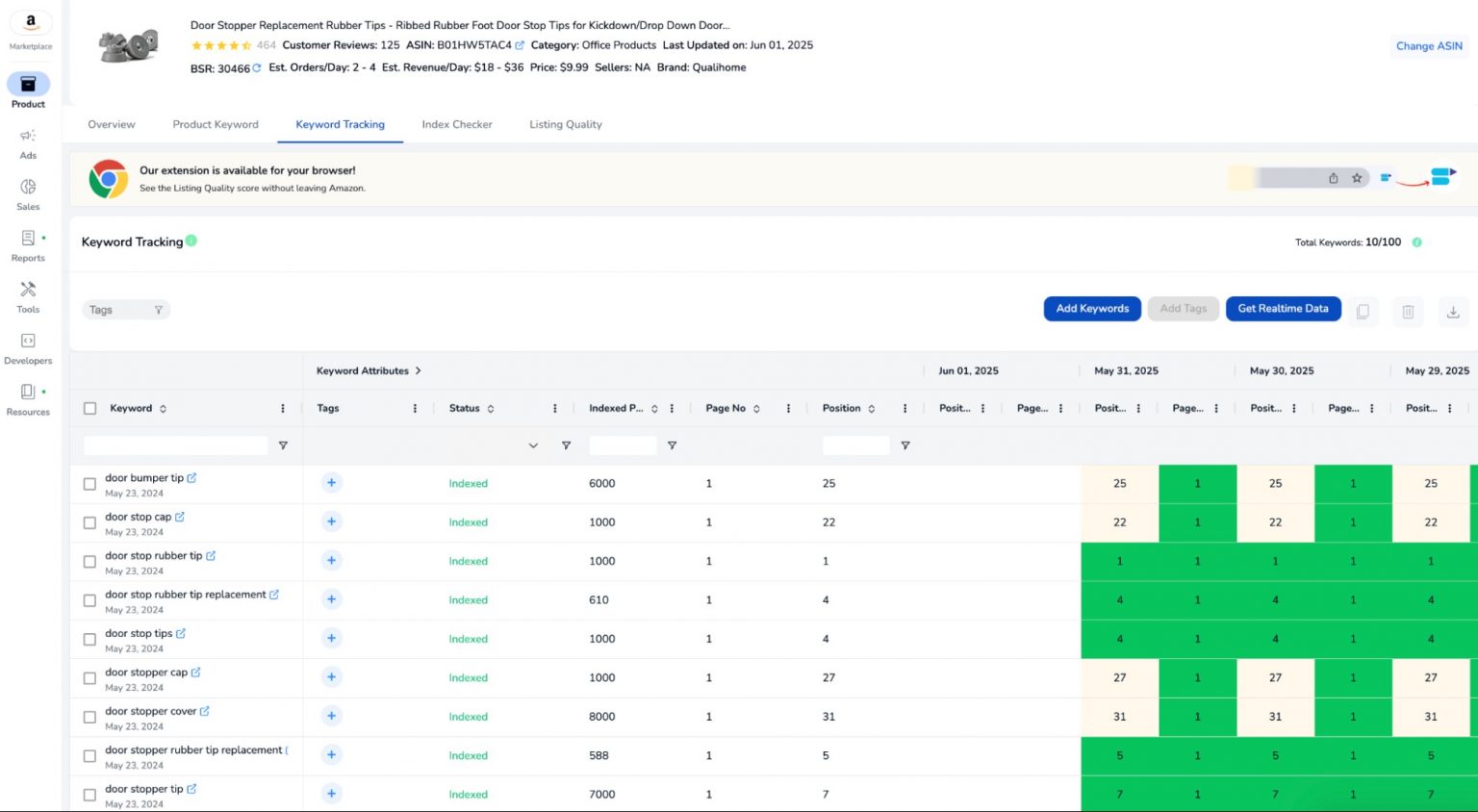Tick the checkbox for door bumper tip

point(89,484)
